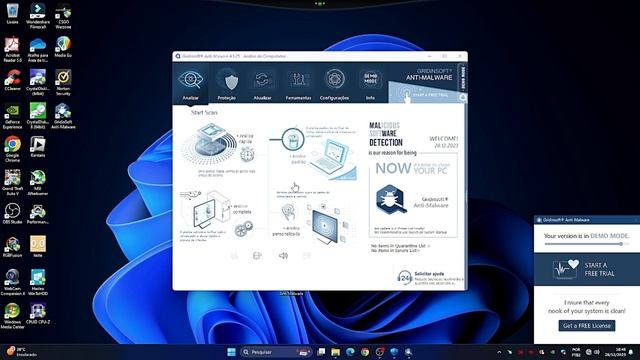This screenshot has width=640, height=360.
Task: Open the Analisar scan tab
Action: (x=191, y=84)
